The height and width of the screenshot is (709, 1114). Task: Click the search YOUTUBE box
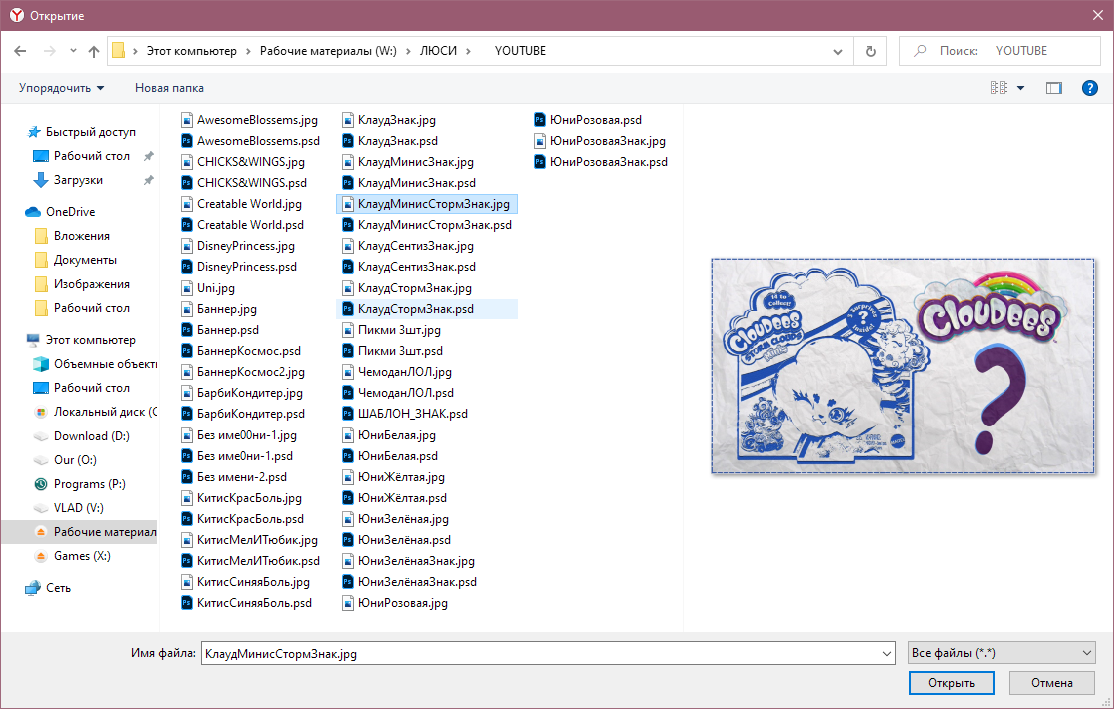pos(1000,51)
